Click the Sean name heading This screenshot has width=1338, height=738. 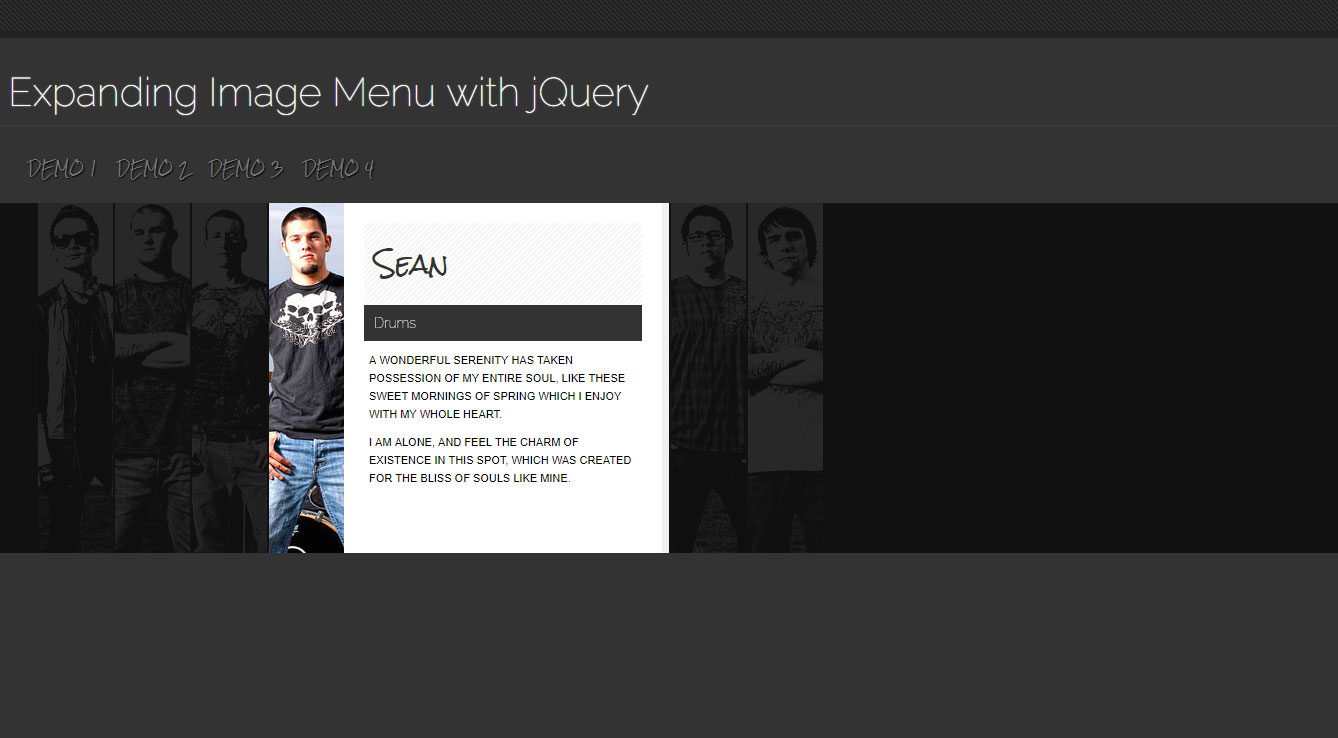coord(409,265)
